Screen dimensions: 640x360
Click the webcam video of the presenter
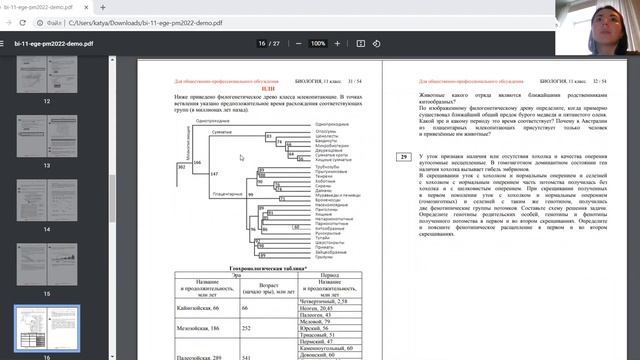click(598, 27)
